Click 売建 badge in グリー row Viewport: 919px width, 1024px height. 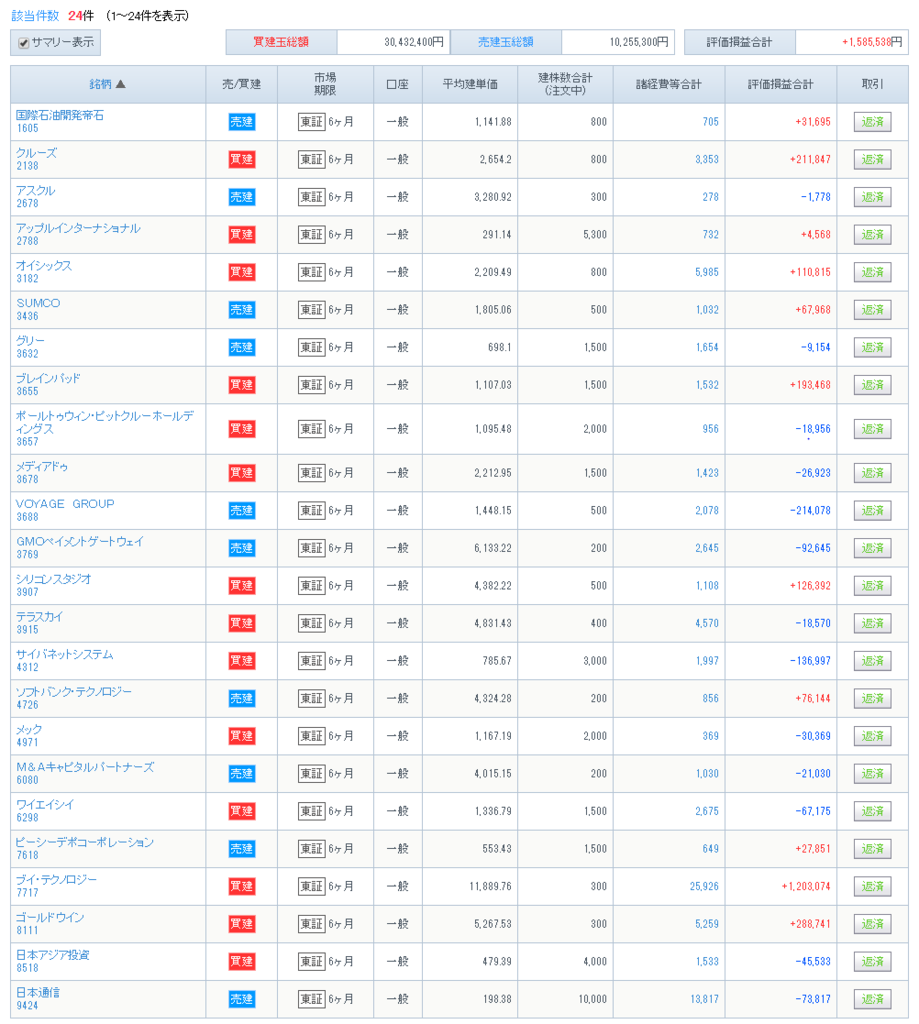point(242,347)
